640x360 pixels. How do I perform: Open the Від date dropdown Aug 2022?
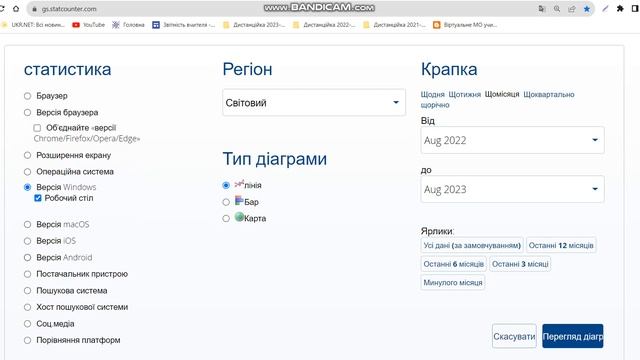pos(512,140)
